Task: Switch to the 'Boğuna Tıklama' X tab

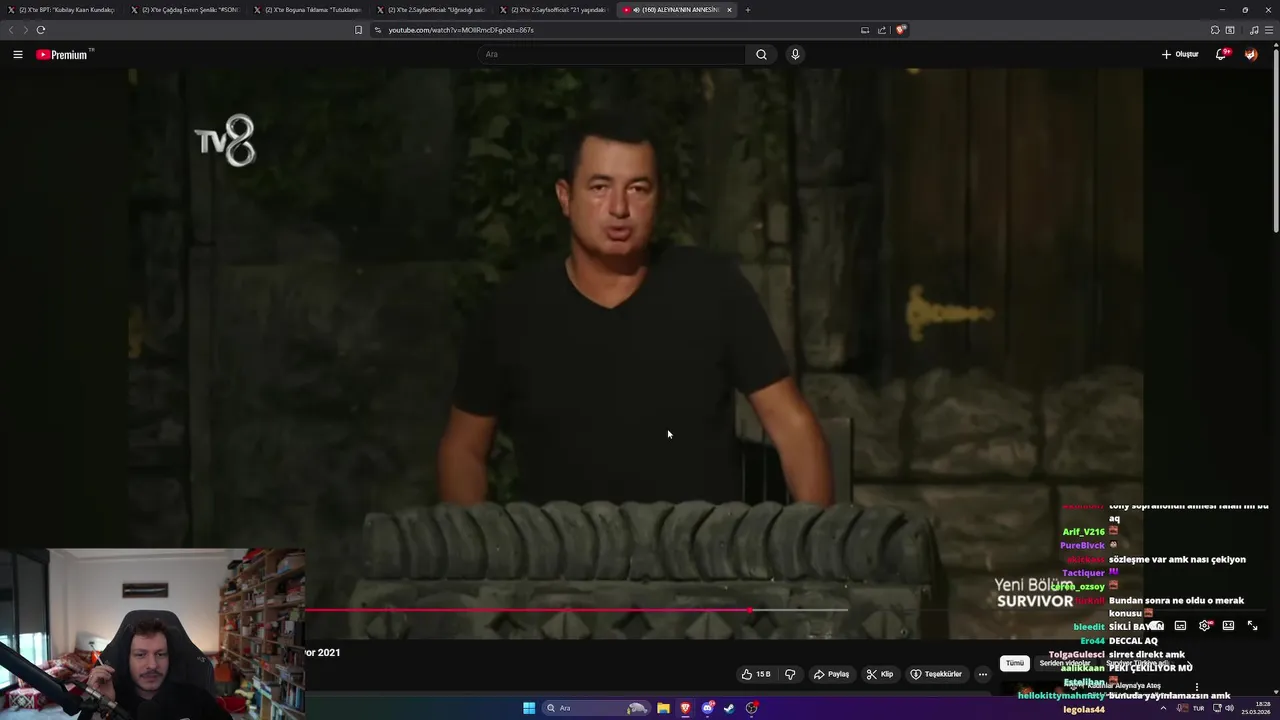Action: click(309, 10)
